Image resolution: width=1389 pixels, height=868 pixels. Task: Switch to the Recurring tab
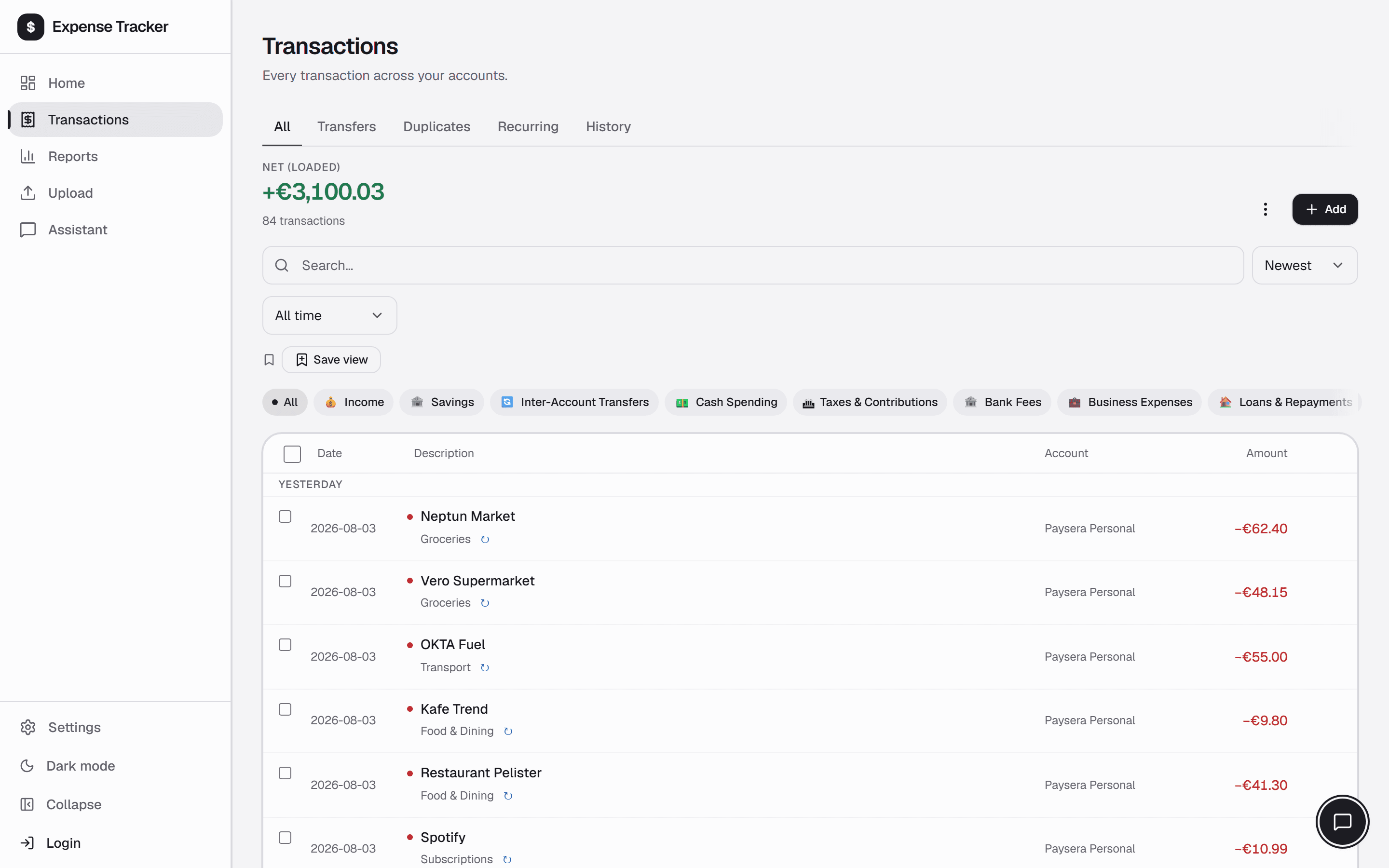(x=528, y=127)
